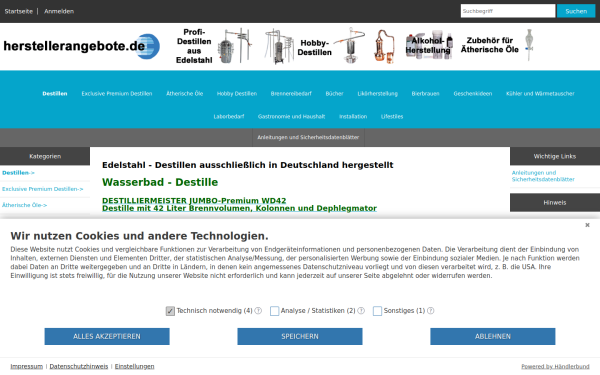This screenshot has height=375, width=600.
Task: Select the copper still banner image
Action: 384,46
